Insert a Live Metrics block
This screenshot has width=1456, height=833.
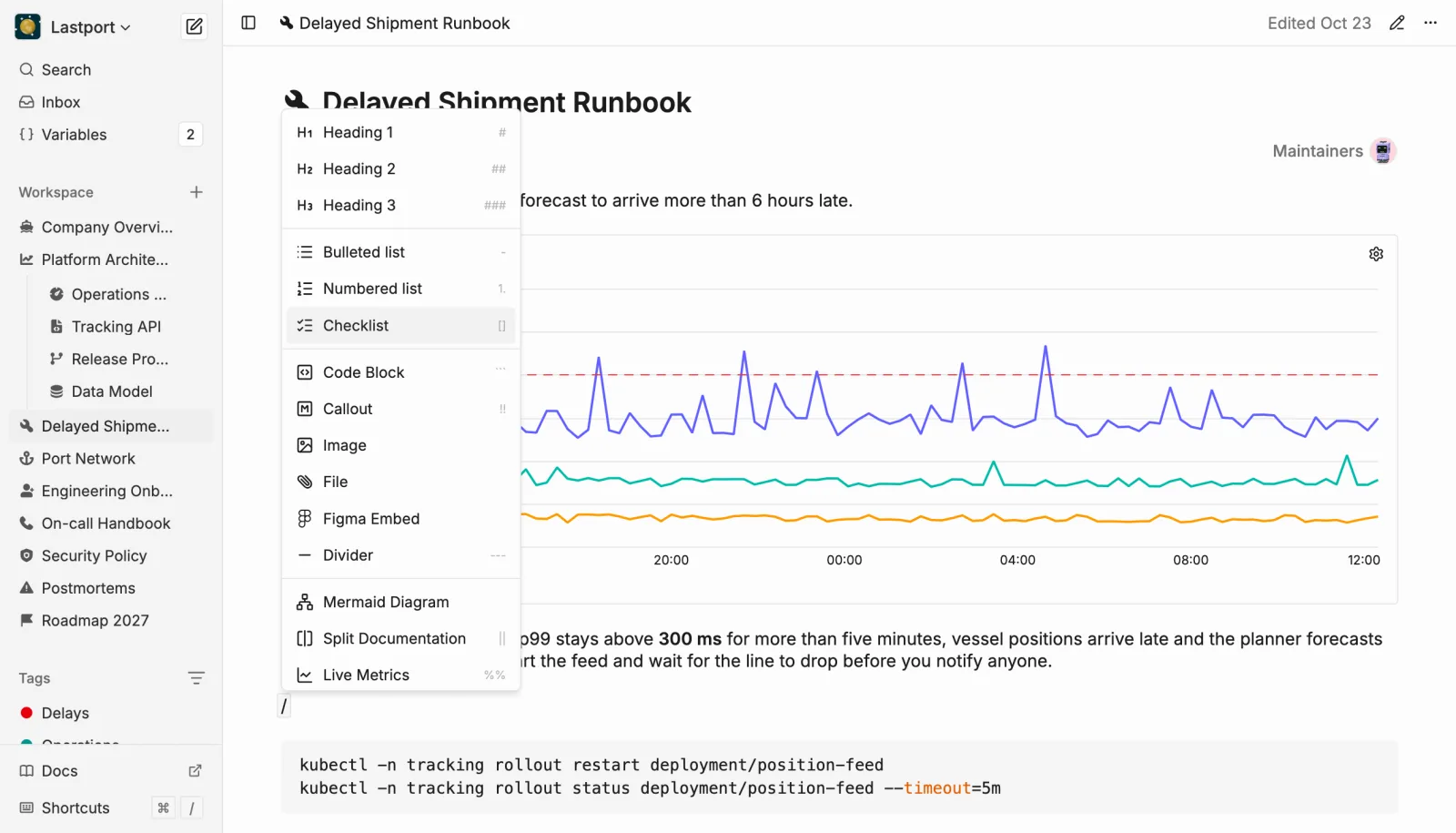pyautogui.click(x=400, y=676)
